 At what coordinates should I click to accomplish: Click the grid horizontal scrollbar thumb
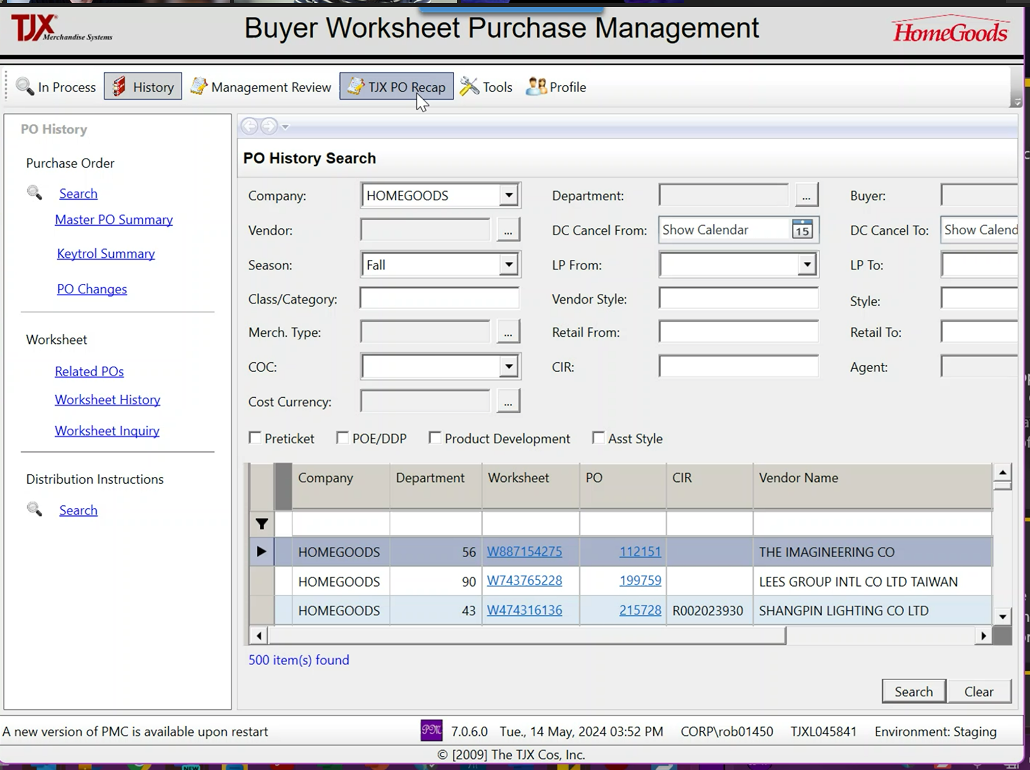coord(526,635)
